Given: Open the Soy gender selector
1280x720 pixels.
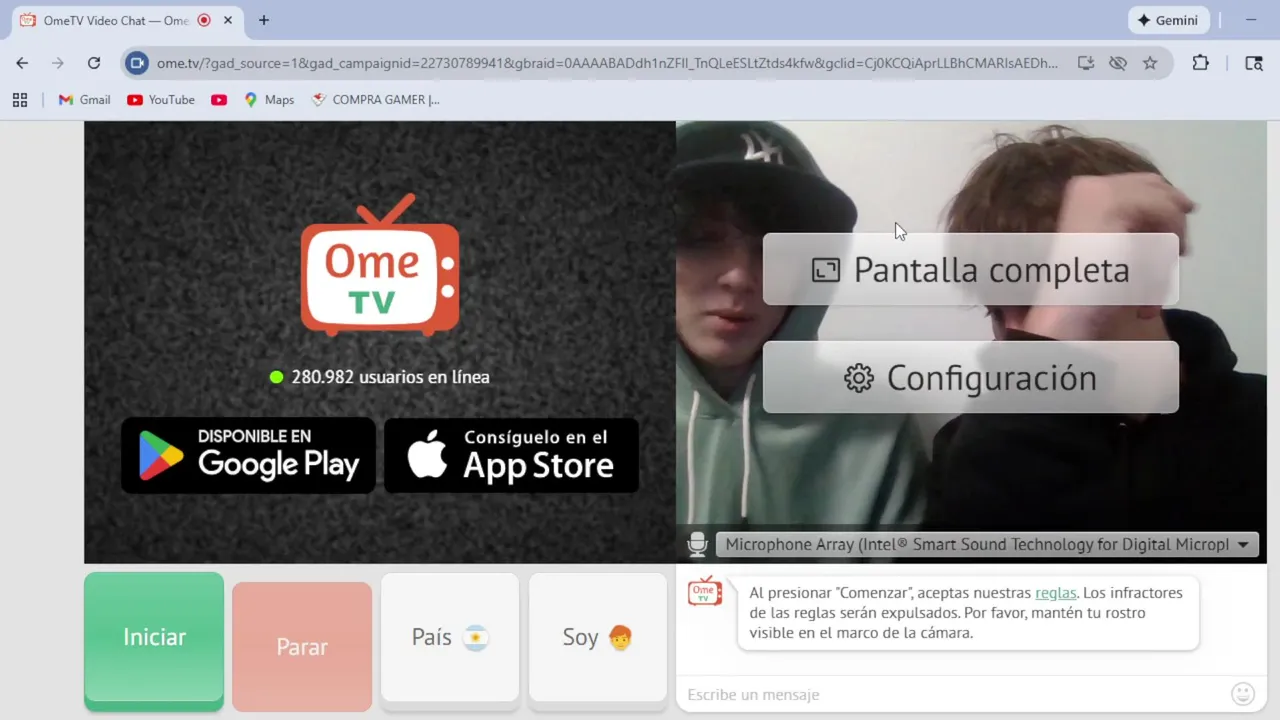Looking at the screenshot, I should [x=598, y=638].
